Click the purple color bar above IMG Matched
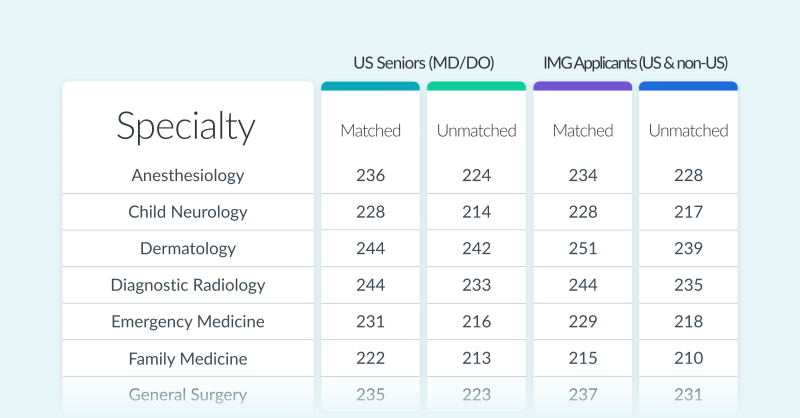This screenshot has height=418, width=800. point(582,86)
